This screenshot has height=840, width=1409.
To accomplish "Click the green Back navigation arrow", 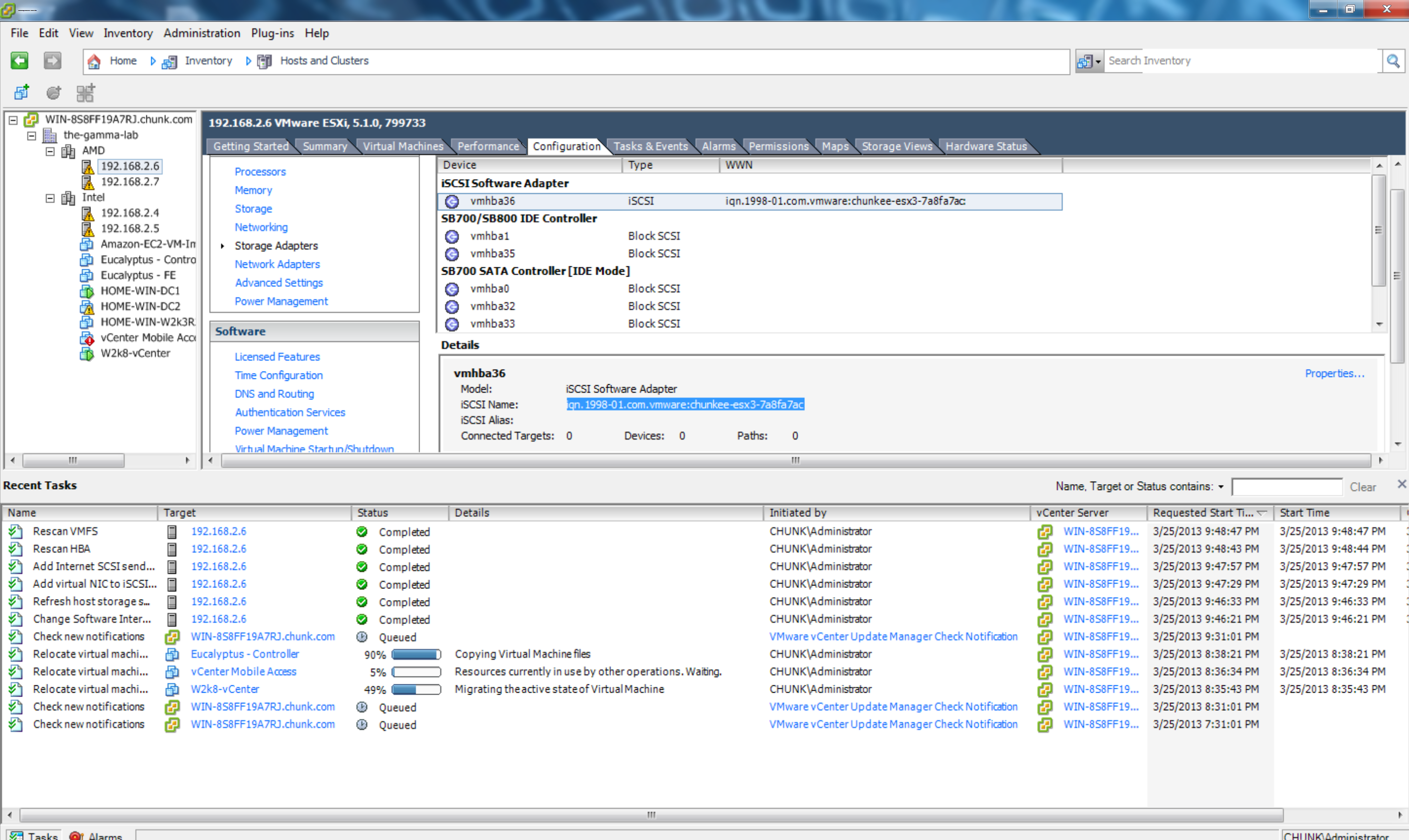I will click(19, 61).
